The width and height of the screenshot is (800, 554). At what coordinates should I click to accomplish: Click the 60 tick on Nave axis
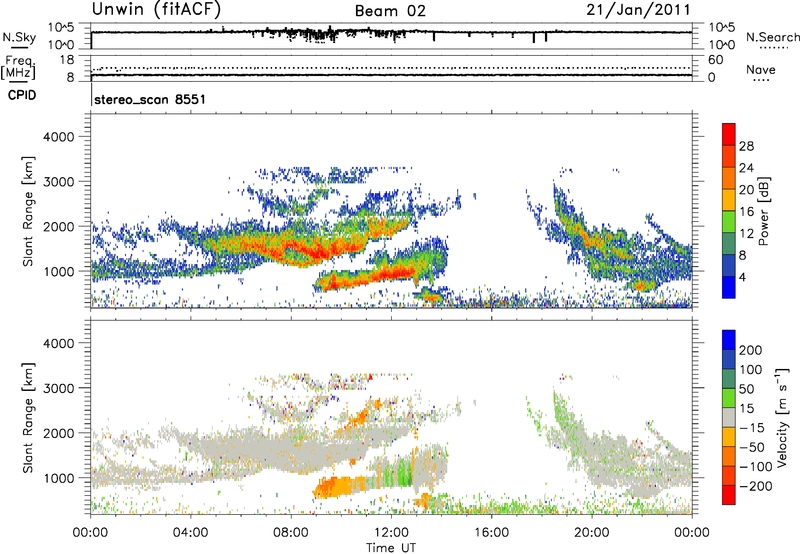point(715,60)
